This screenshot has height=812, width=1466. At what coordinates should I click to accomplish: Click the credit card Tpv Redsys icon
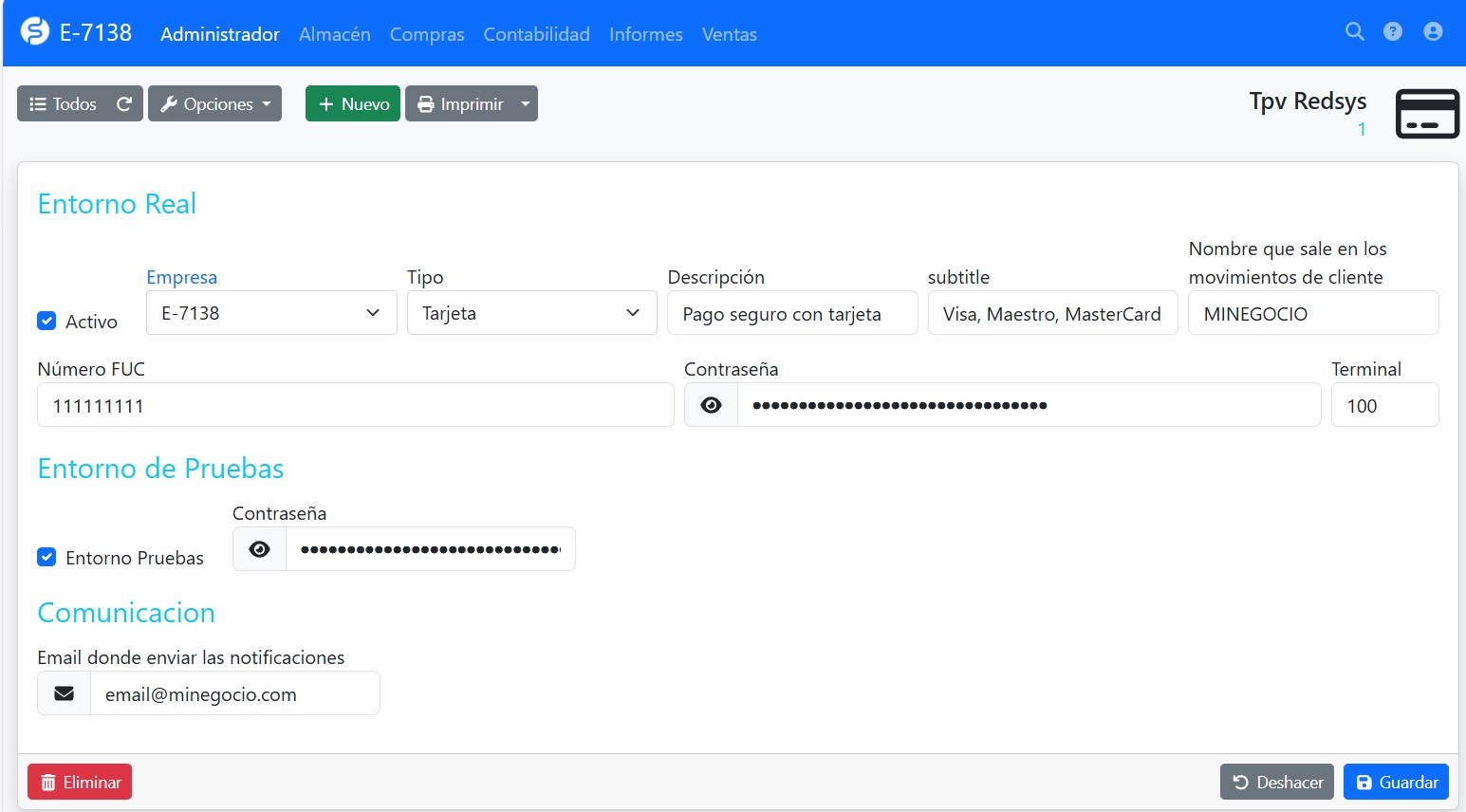click(x=1426, y=114)
